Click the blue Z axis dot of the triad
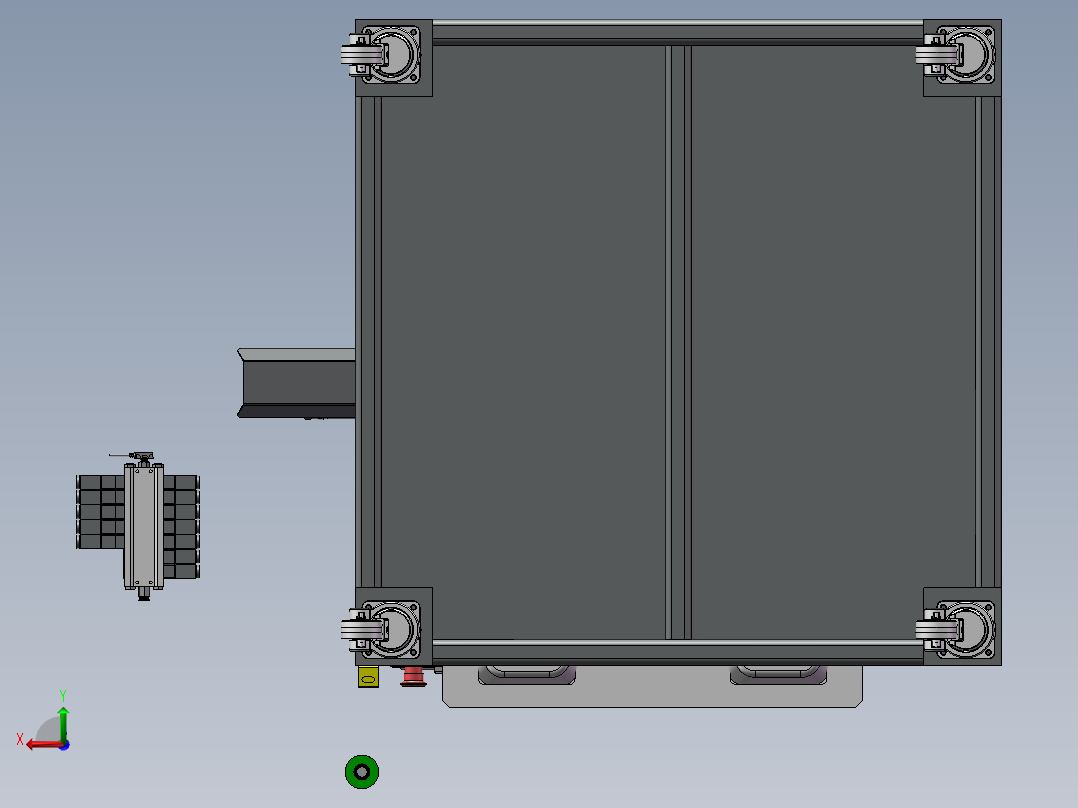The width and height of the screenshot is (1078, 808). [64, 745]
